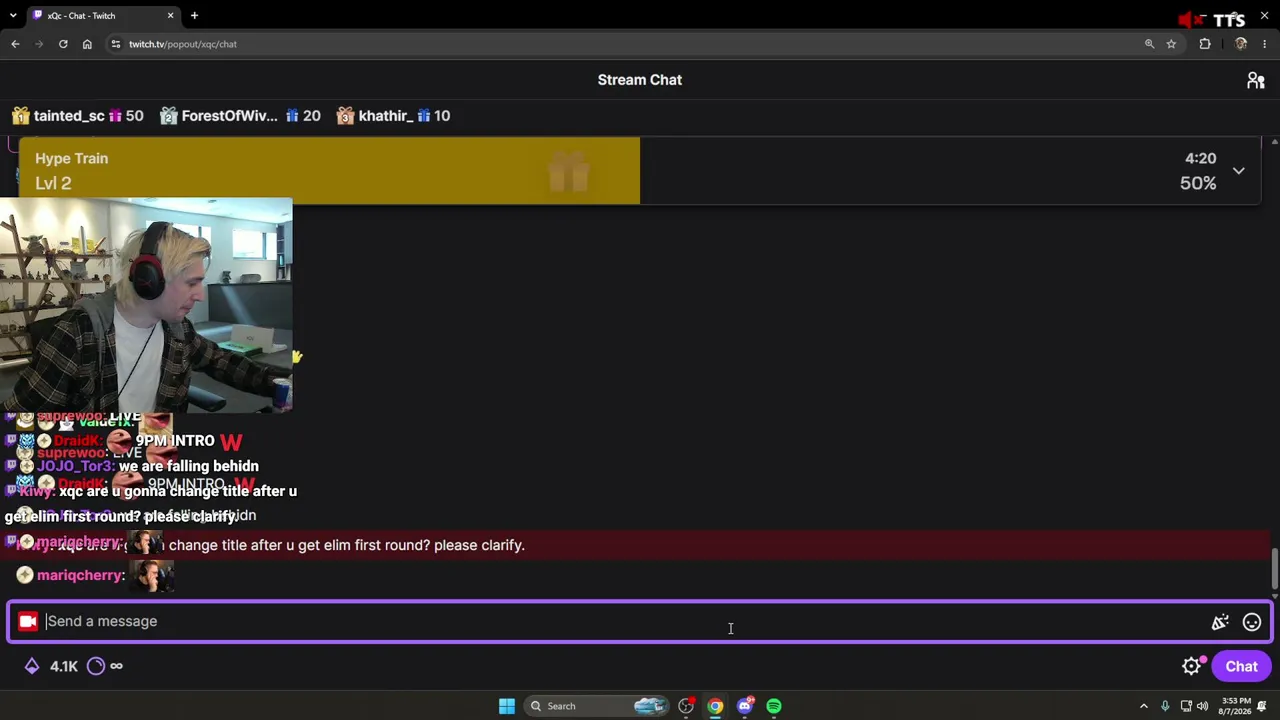This screenshot has height=720, width=1280.
Task: Click the Hype Train Lvl 2 banner
Action: click(x=640, y=171)
